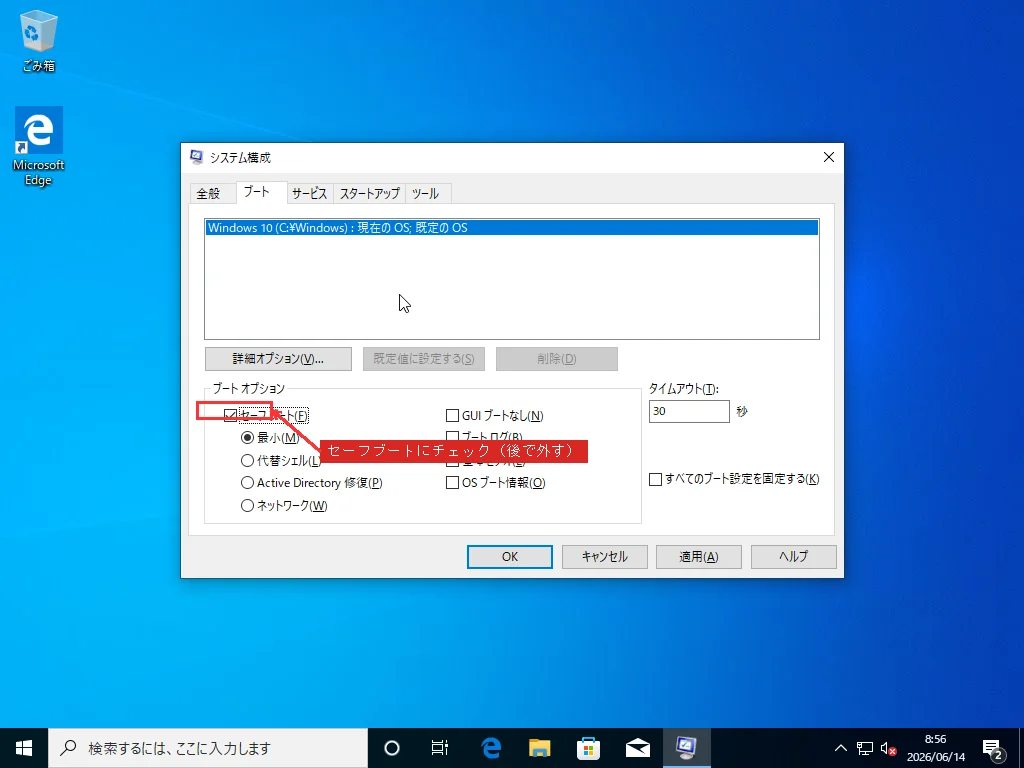Screen dimensions: 1024x768
Task: Open the Windows Start menu
Action: [x=24, y=748]
